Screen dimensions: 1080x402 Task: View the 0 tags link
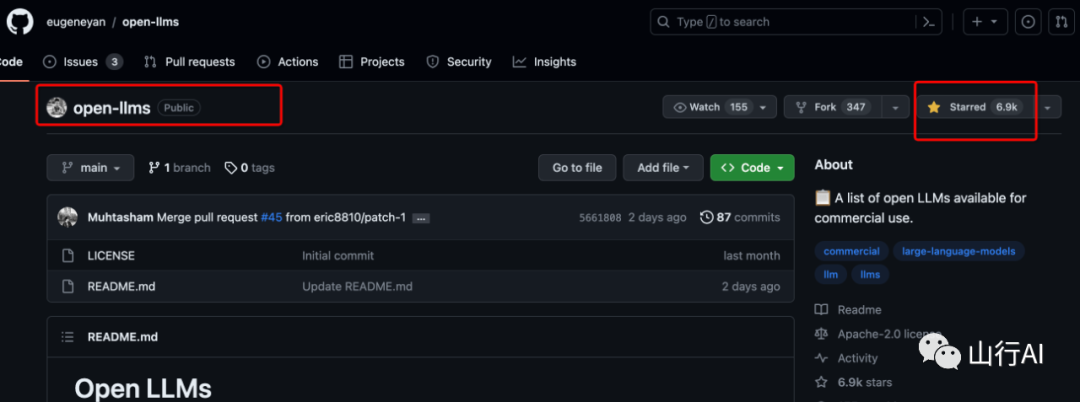(x=249, y=168)
